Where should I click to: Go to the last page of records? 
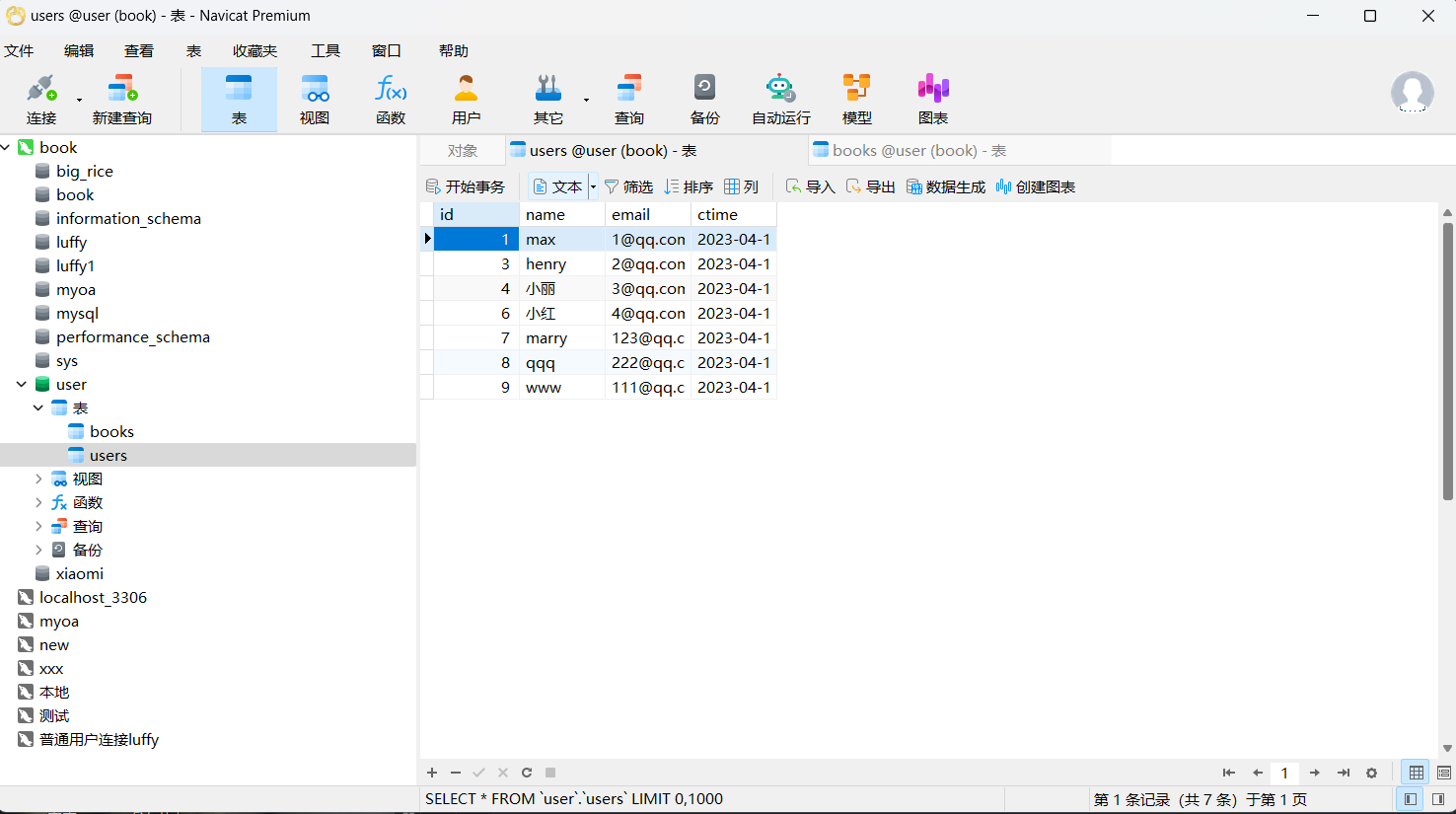[x=1344, y=773]
